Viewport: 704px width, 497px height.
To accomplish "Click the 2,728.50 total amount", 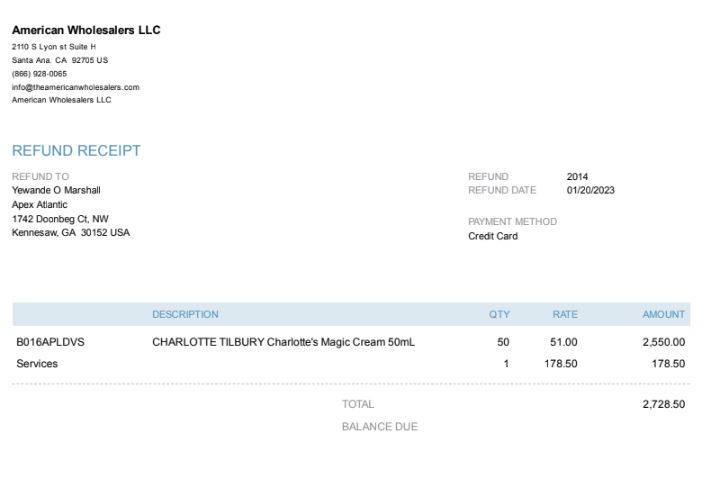I will (x=664, y=404).
